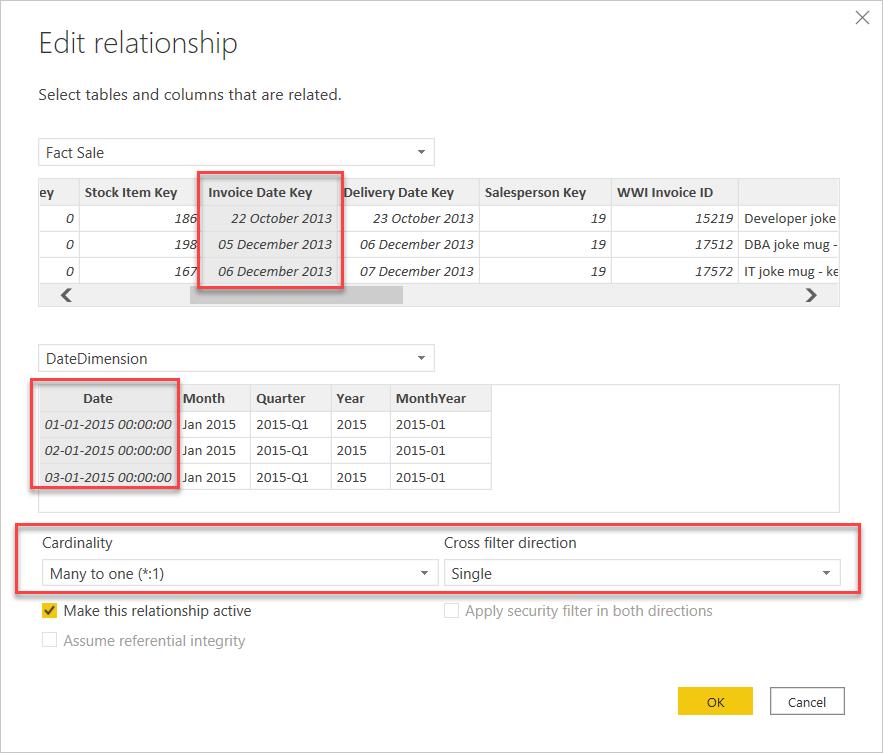Click the Stock Item Key column header
This screenshot has width=883, height=753.
coord(131,193)
